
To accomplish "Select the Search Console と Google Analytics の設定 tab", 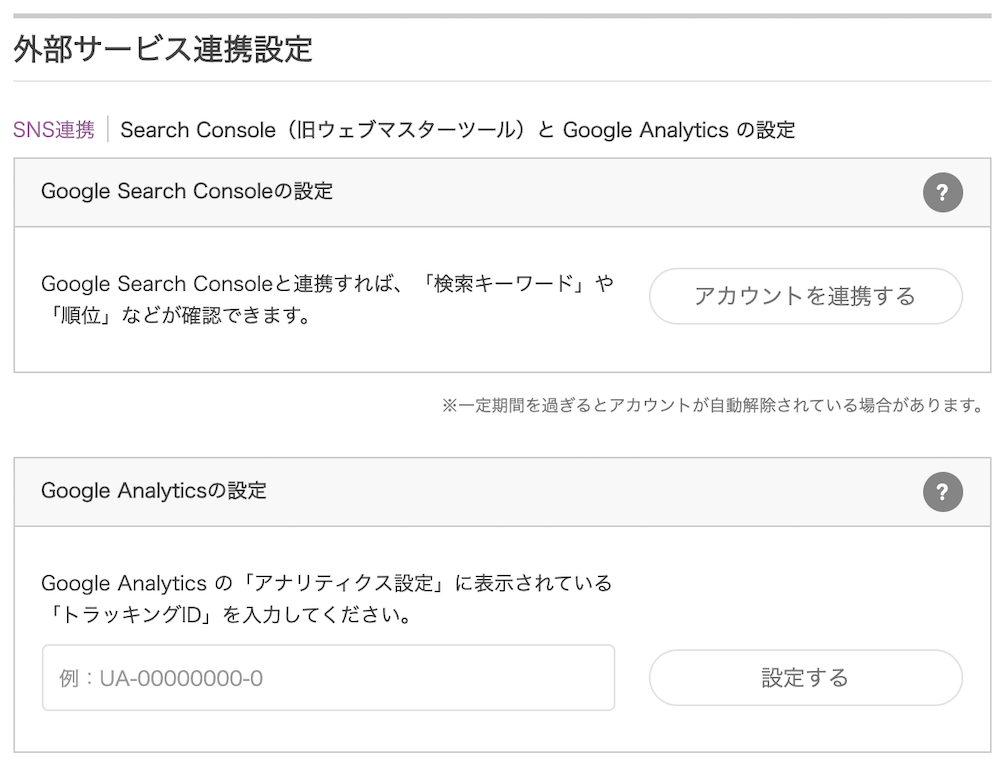I will [457, 130].
